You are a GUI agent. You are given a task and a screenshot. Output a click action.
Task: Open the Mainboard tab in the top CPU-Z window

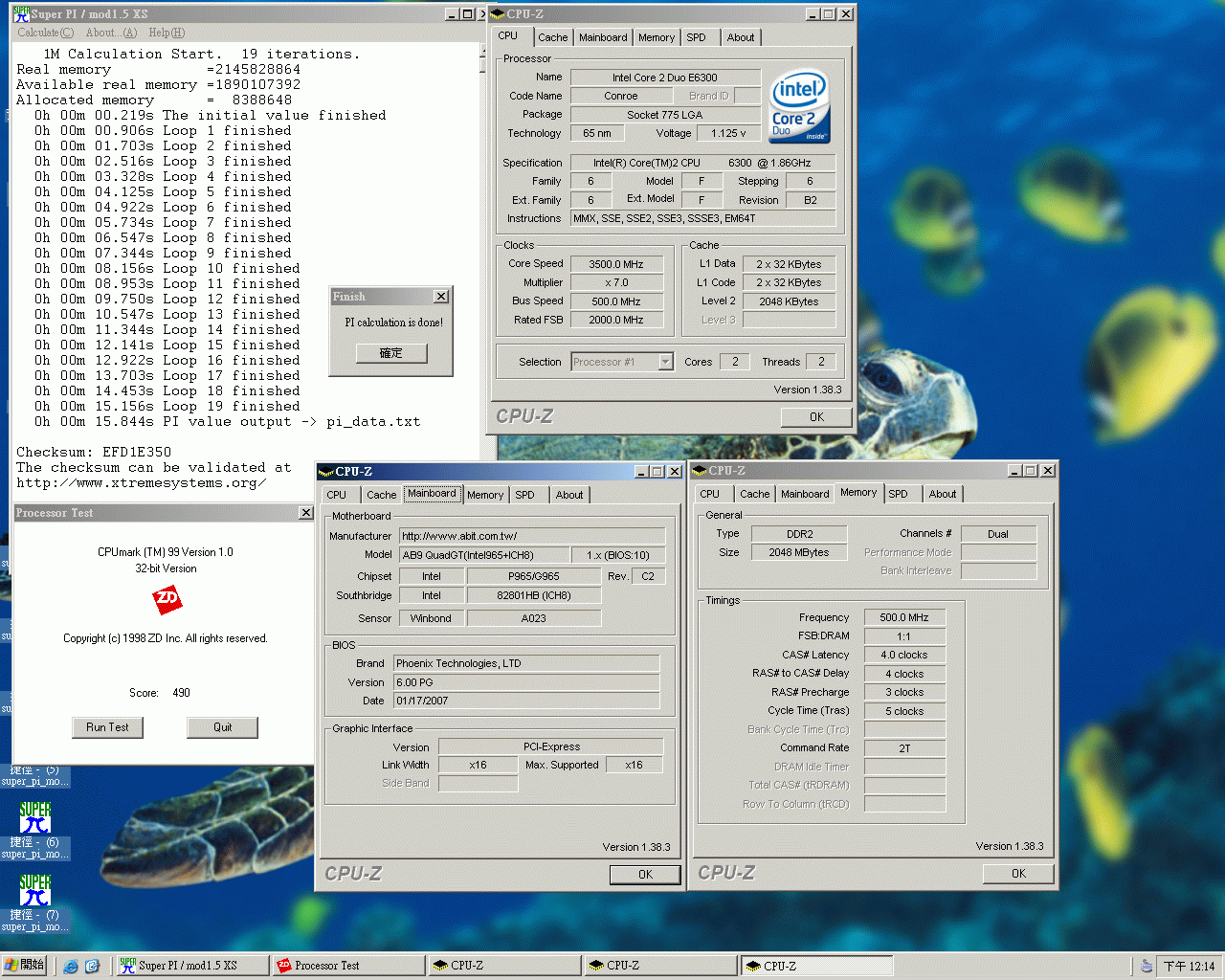tap(603, 37)
